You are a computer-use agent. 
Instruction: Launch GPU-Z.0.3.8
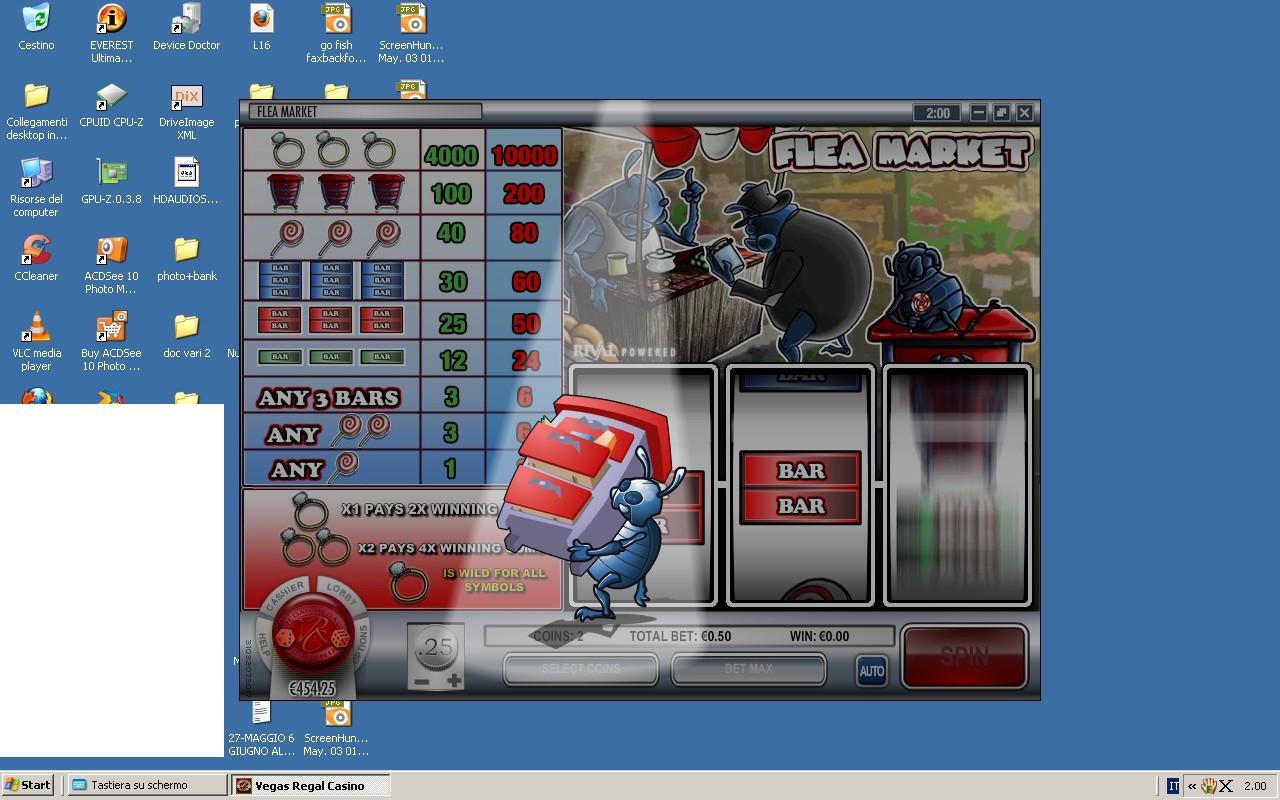(x=111, y=182)
